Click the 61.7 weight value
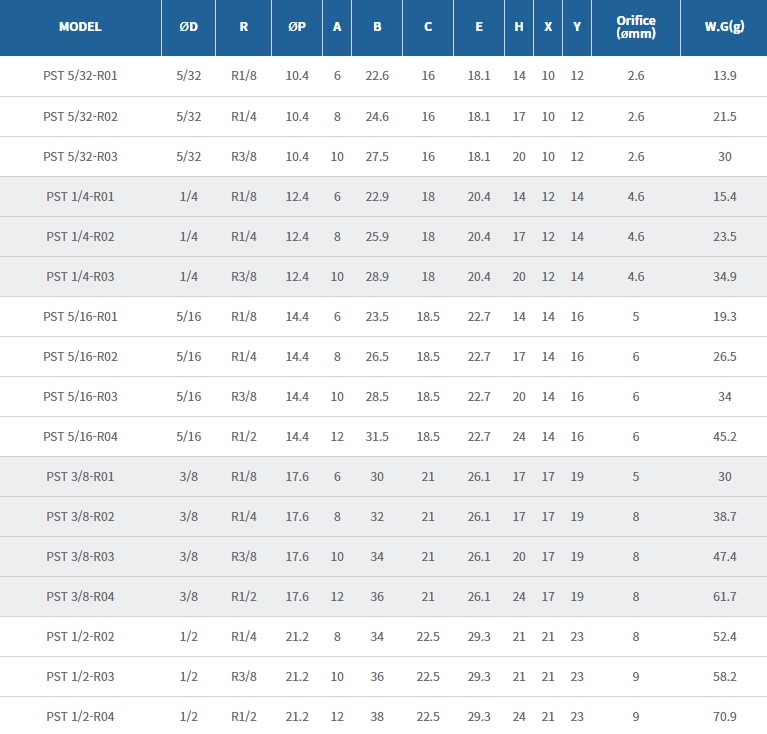Image resolution: width=767 pixels, height=734 pixels. (724, 596)
